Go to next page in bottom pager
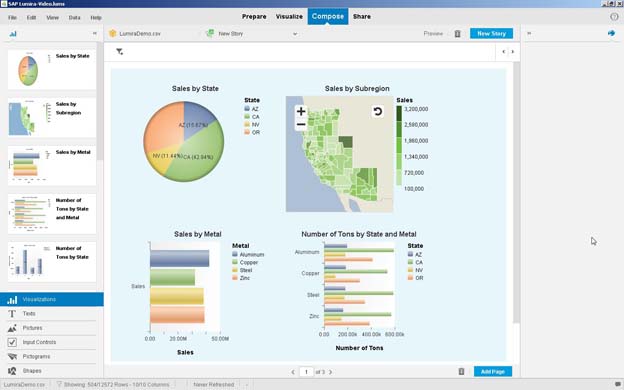The image size is (624, 390). [x=330, y=372]
